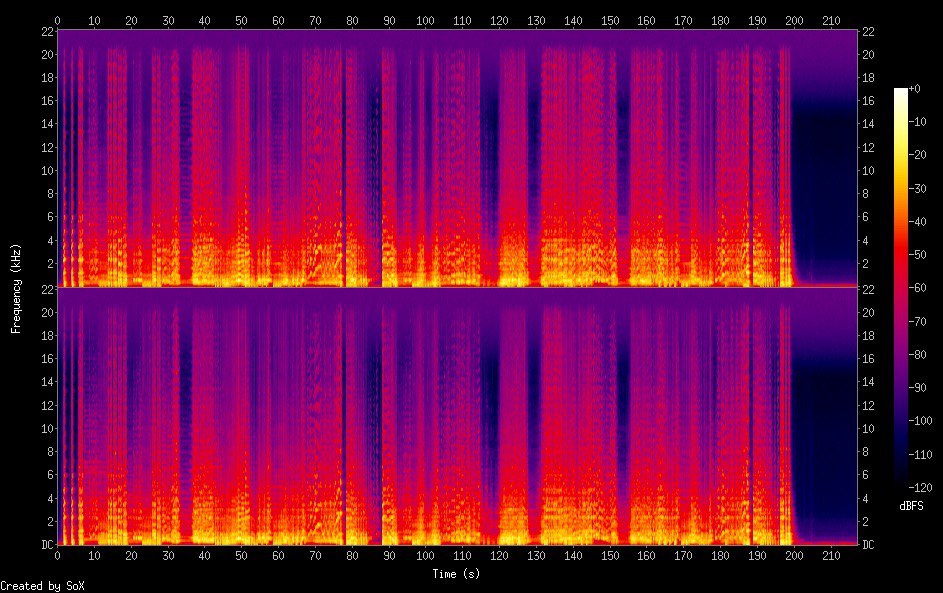Click the "Created by SoX" caption
Viewport: 943px width, 593px height.
42,586
